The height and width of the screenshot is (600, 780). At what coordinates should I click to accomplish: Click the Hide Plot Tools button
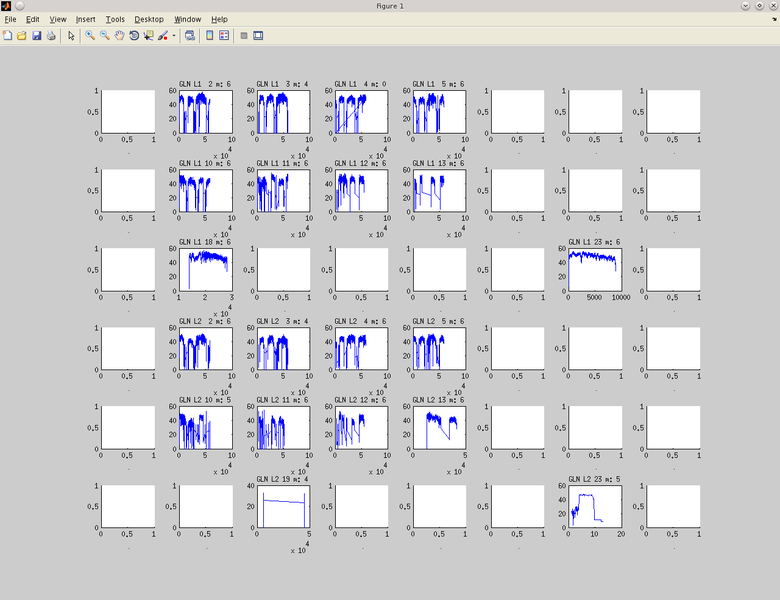pyautogui.click(x=244, y=36)
